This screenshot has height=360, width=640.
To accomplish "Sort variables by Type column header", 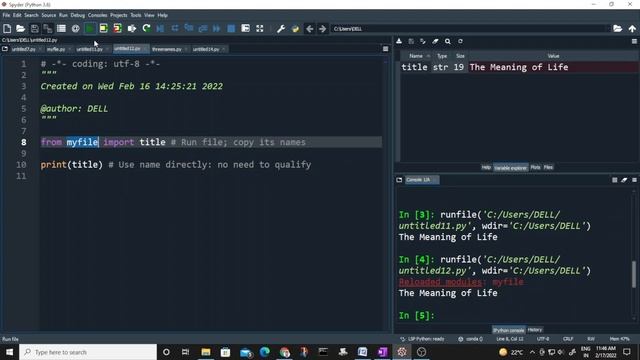I will coord(442,56).
